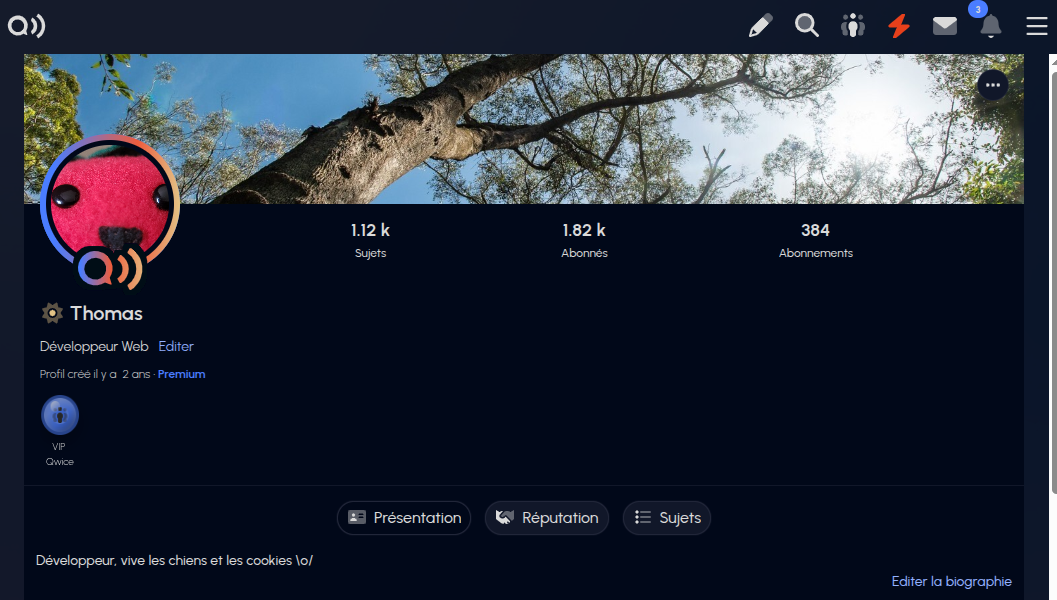
Task: Click the gear icon beside Thomas
Action: point(52,314)
